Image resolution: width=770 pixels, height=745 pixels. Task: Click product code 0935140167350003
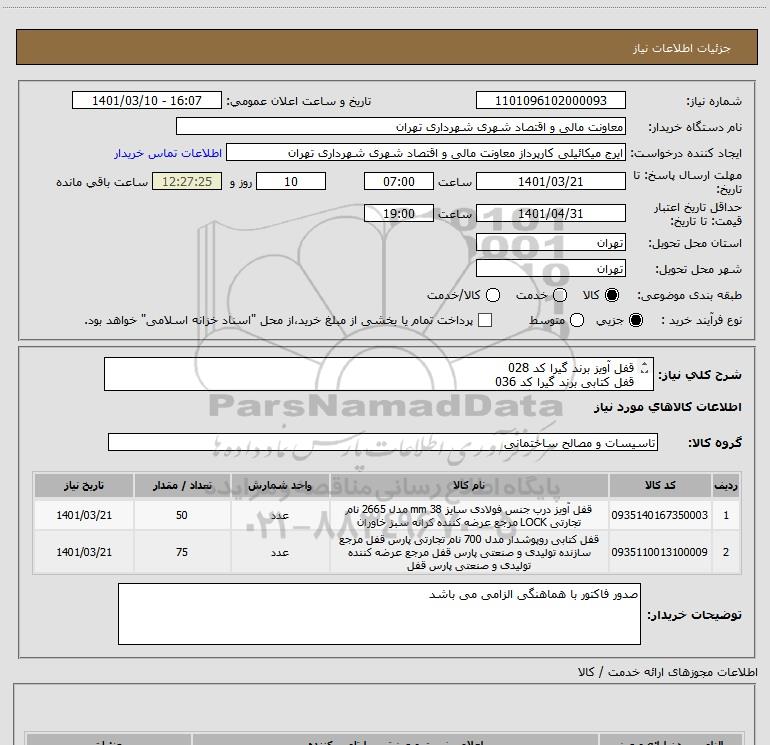click(660, 515)
